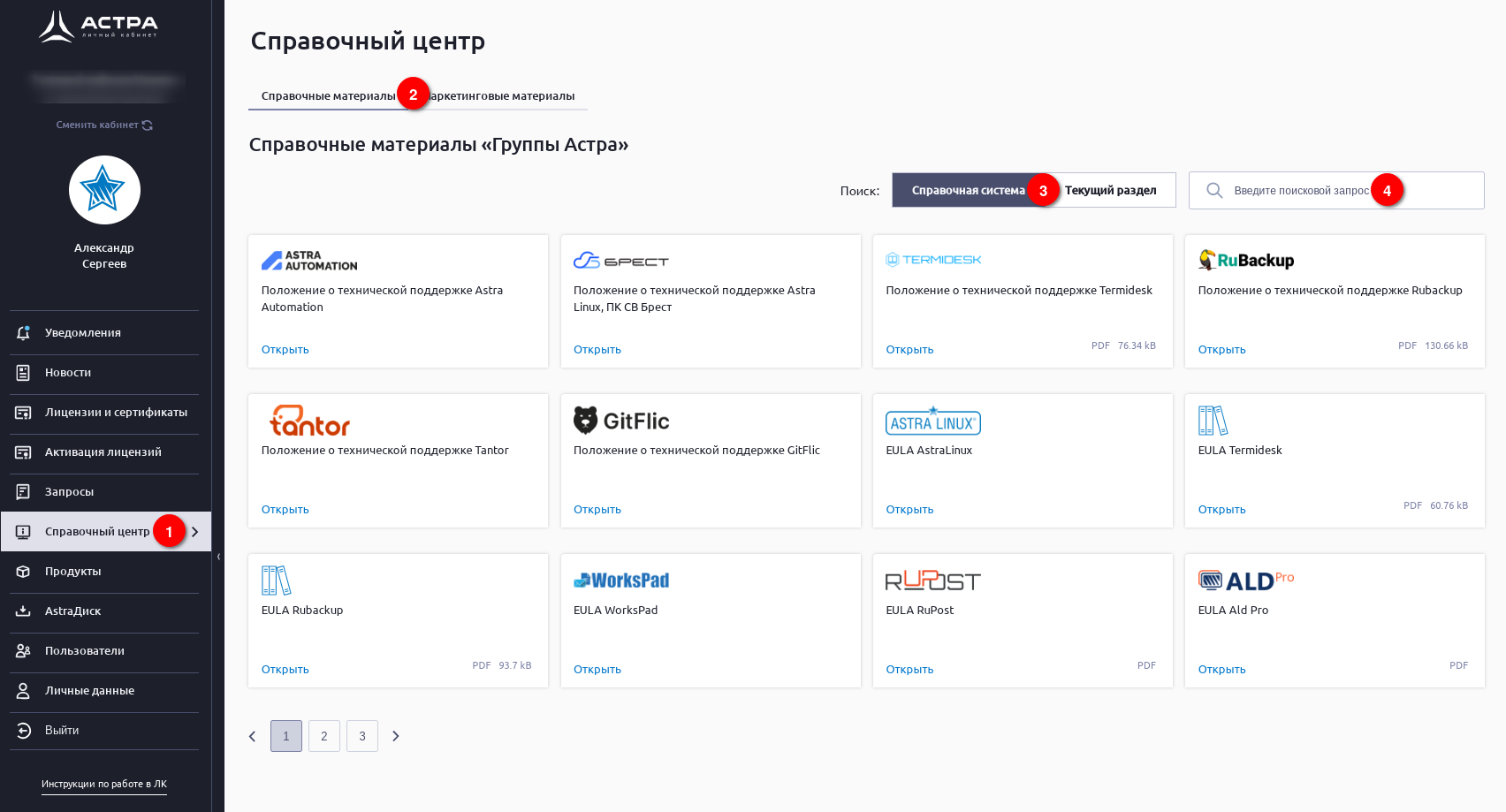Viewport: 1506px width, 812px height.
Task: Switch search scope to 'Текущий раздел'
Action: (1111, 191)
